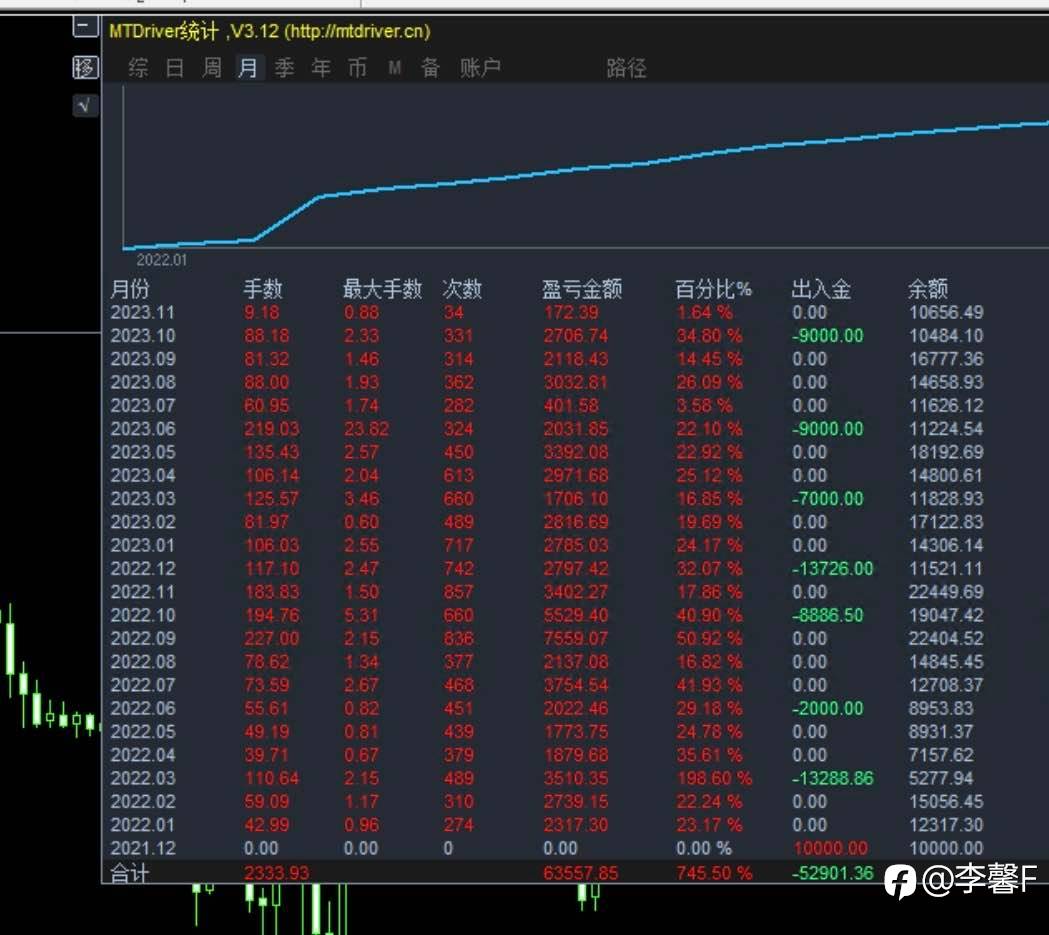This screenshot has width=1049, height=935.
Task: Switch to the 综 summary tab
Action: coord(138,68)
